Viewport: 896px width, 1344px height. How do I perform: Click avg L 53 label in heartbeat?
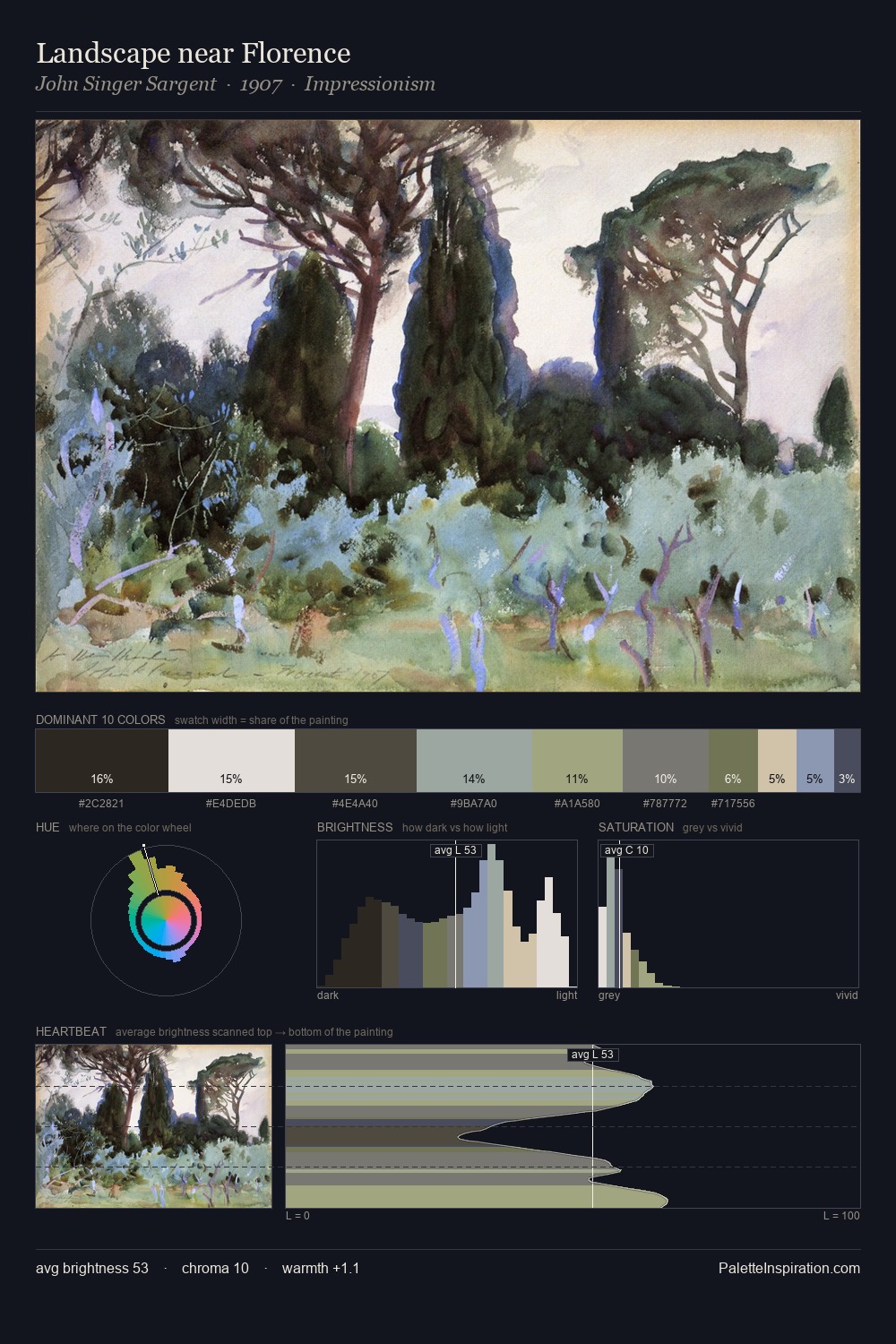[592, 1055]
